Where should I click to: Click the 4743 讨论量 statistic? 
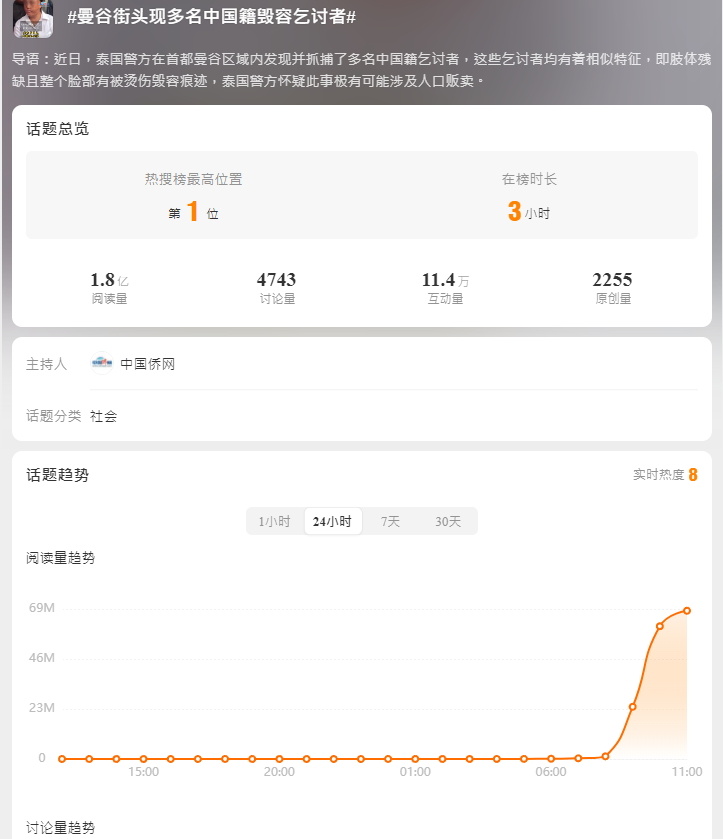(x=276, y=287)
